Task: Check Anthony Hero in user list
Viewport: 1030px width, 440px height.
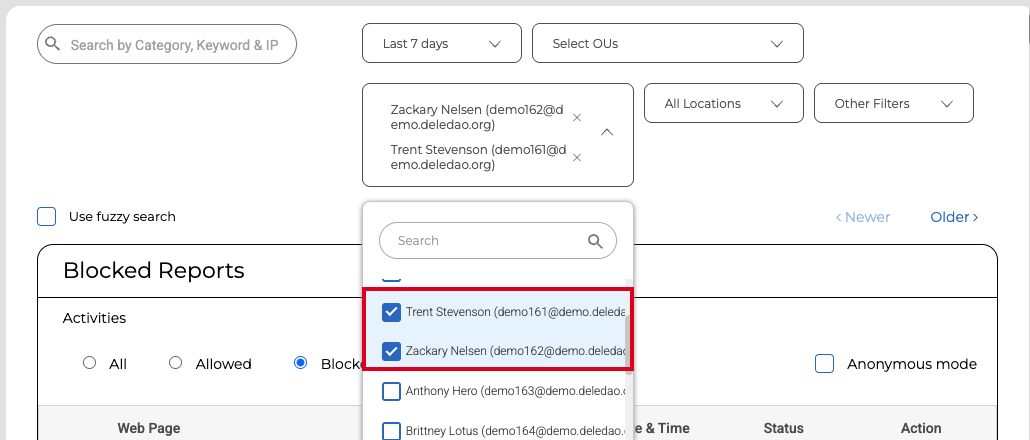Action: pos(391,391)
